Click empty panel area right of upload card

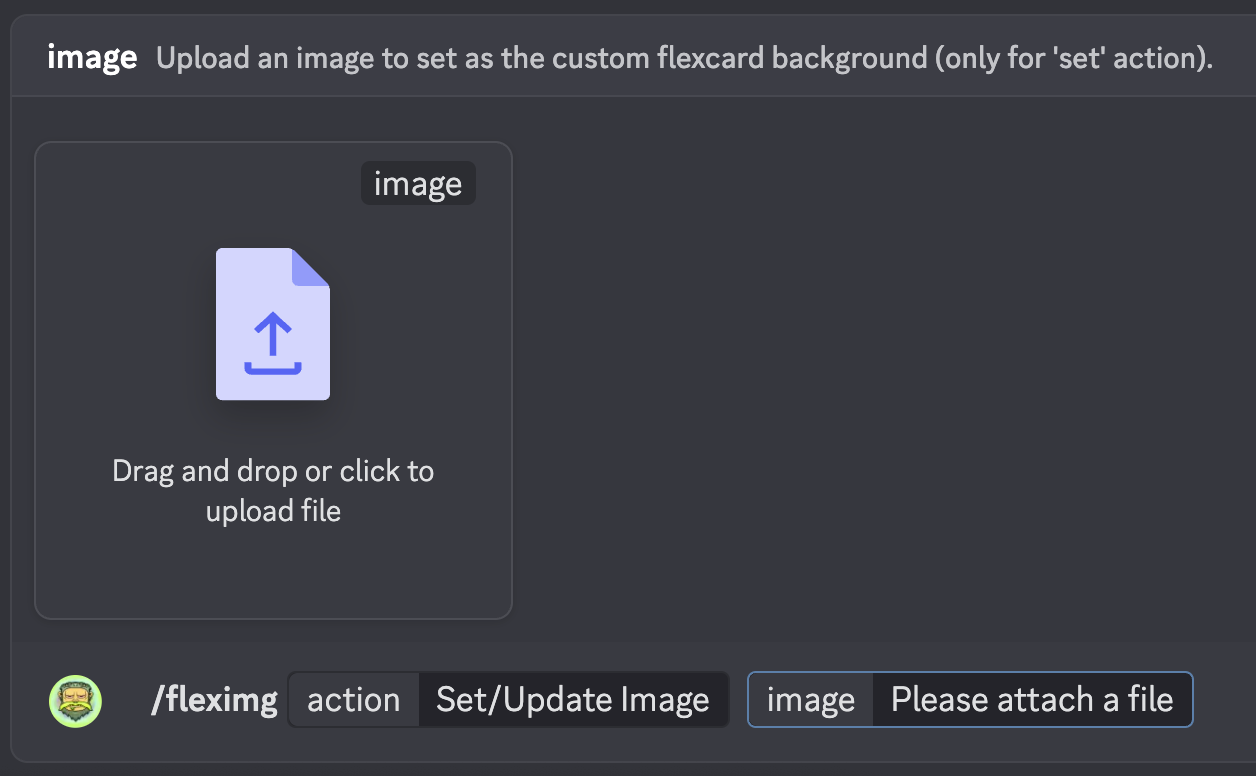[x=880, y=380]
